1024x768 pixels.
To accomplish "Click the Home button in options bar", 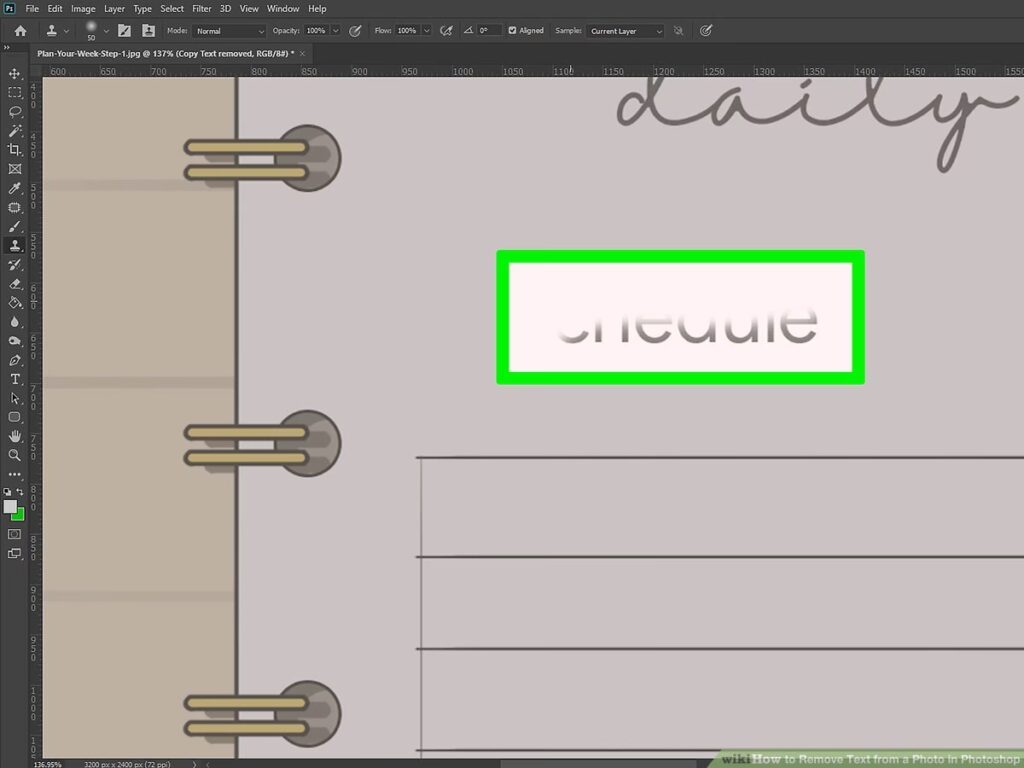I will [20, 31].
